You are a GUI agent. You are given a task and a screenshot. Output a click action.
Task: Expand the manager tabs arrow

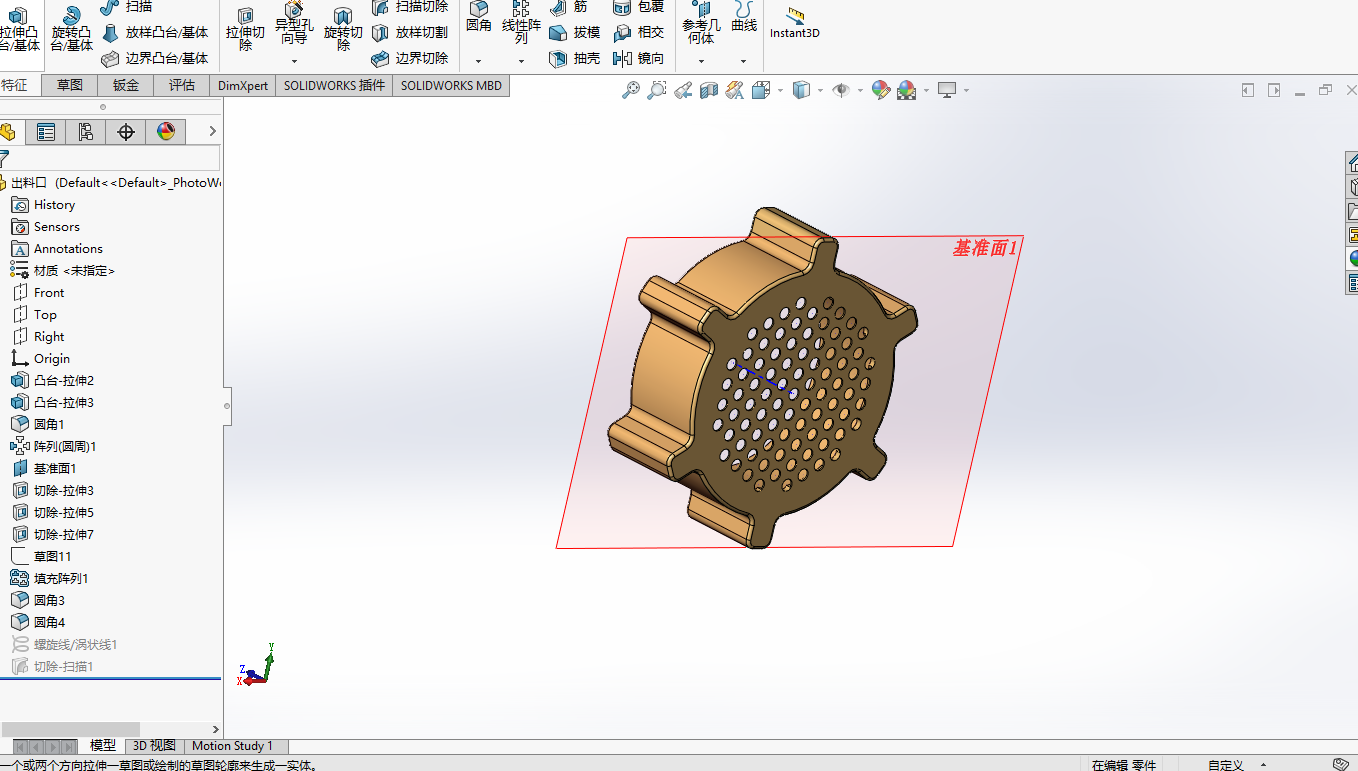212,132
